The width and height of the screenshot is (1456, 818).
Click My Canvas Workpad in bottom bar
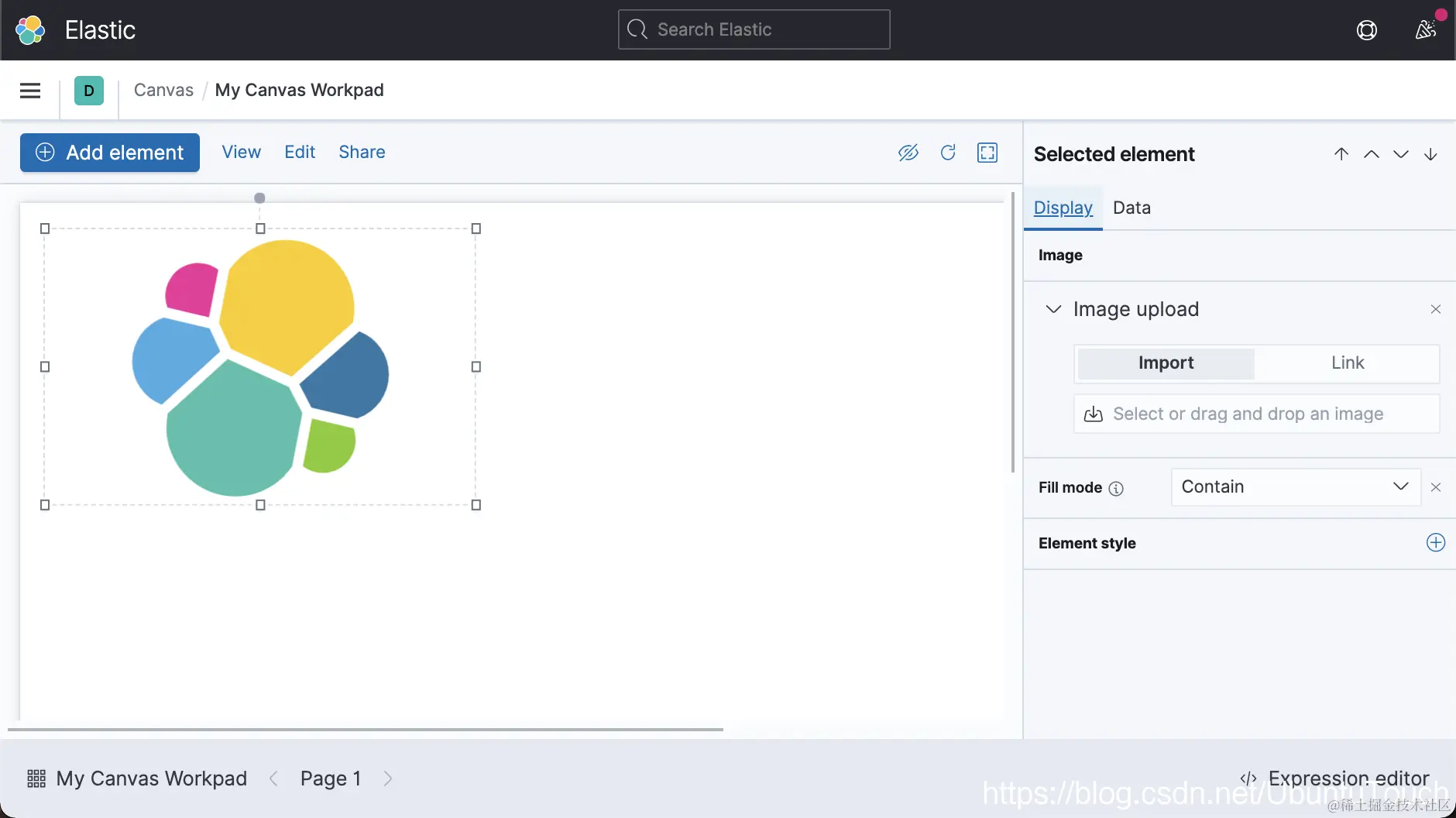tap(152, 778)
